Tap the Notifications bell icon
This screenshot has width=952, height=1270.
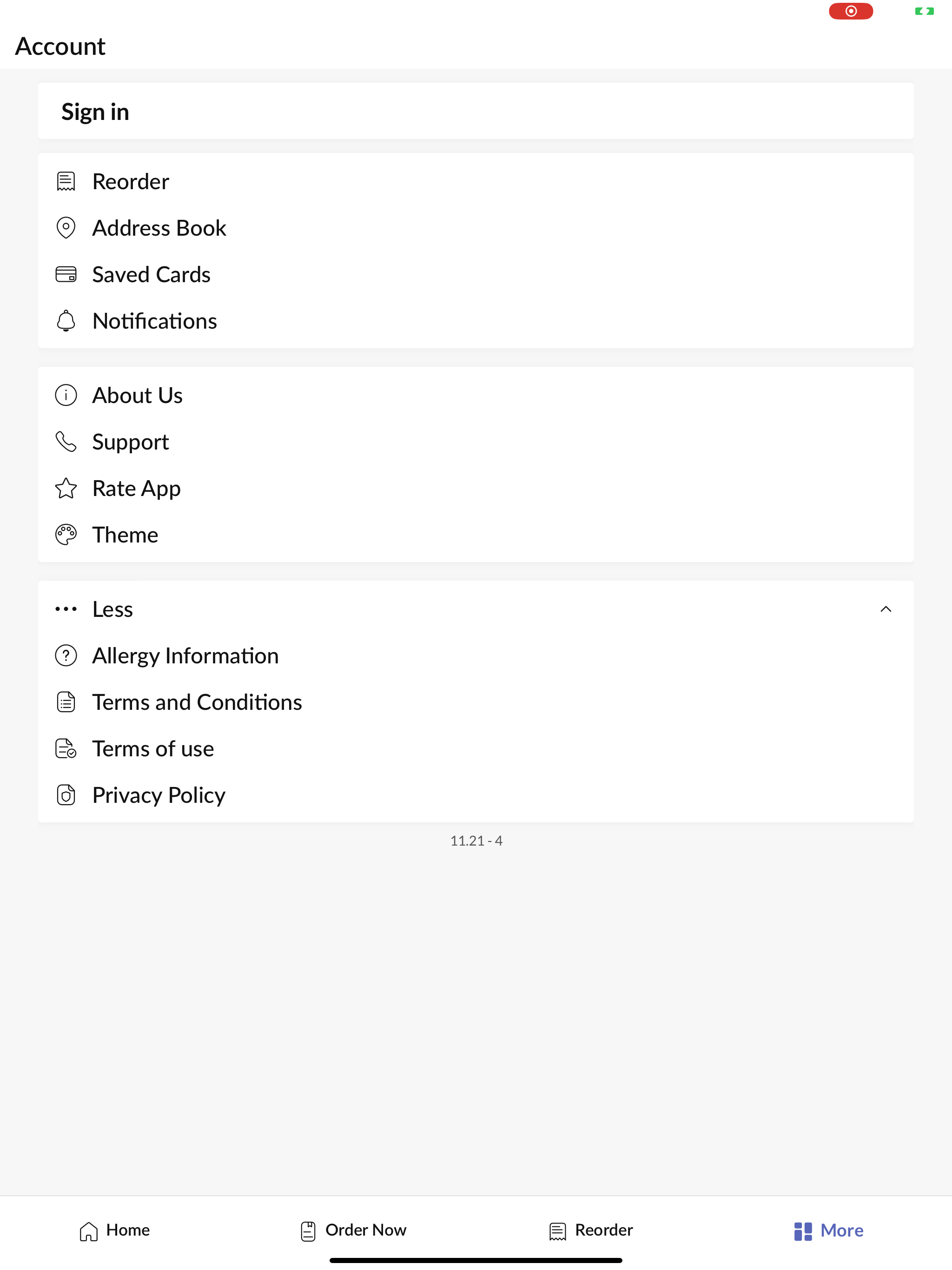(66, 321)
